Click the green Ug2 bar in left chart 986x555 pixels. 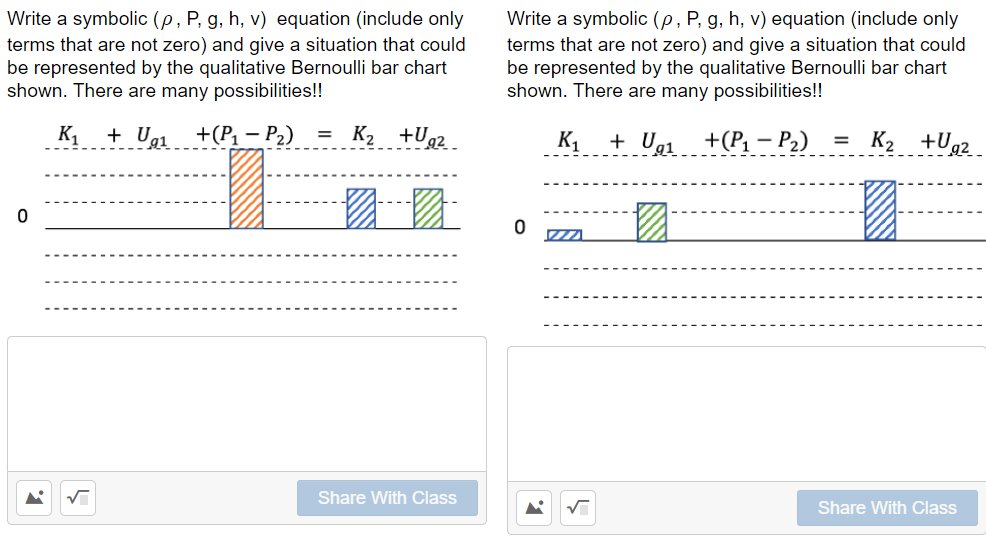[x=428, y=208]
